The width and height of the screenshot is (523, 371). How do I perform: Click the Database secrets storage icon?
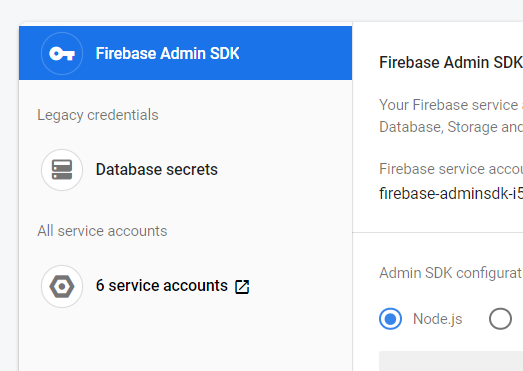pos(62,170)
